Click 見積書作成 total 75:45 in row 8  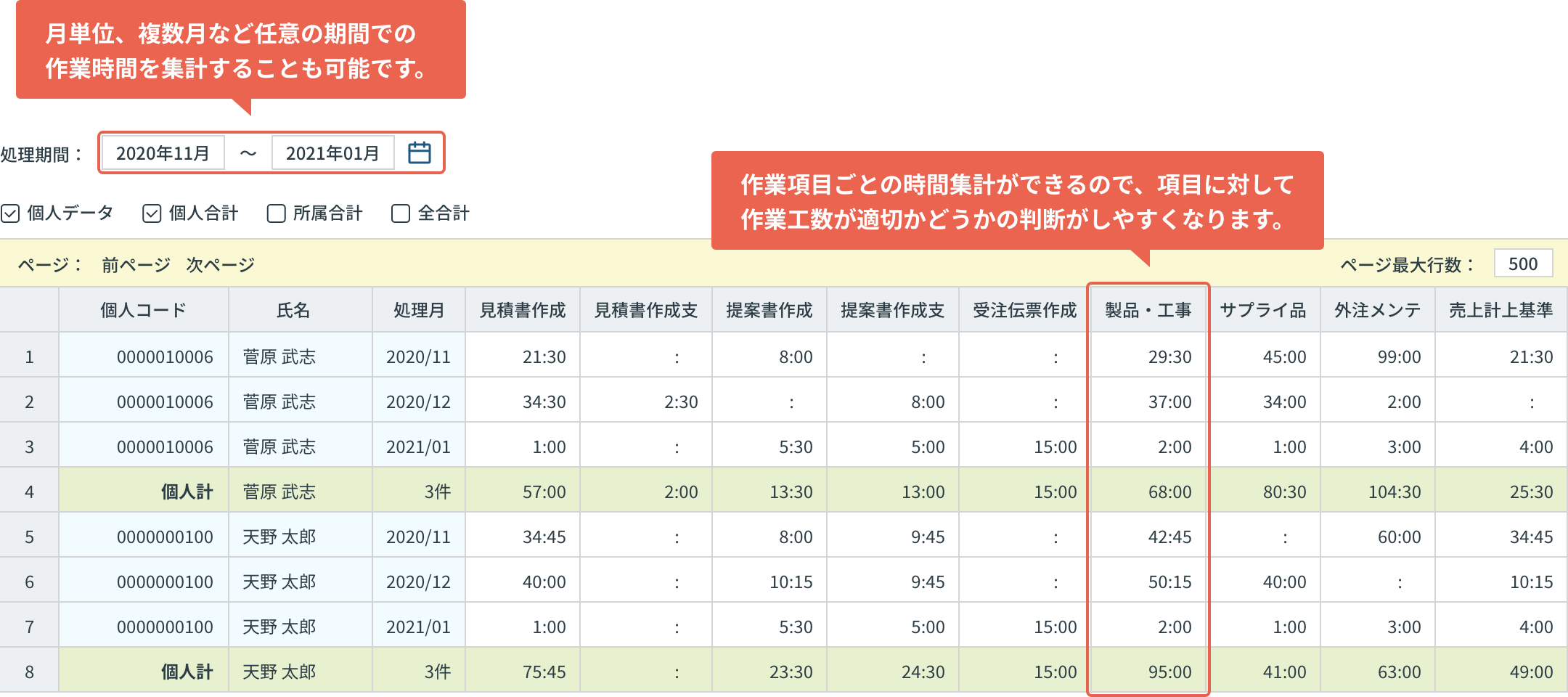(x=544, y=672)
